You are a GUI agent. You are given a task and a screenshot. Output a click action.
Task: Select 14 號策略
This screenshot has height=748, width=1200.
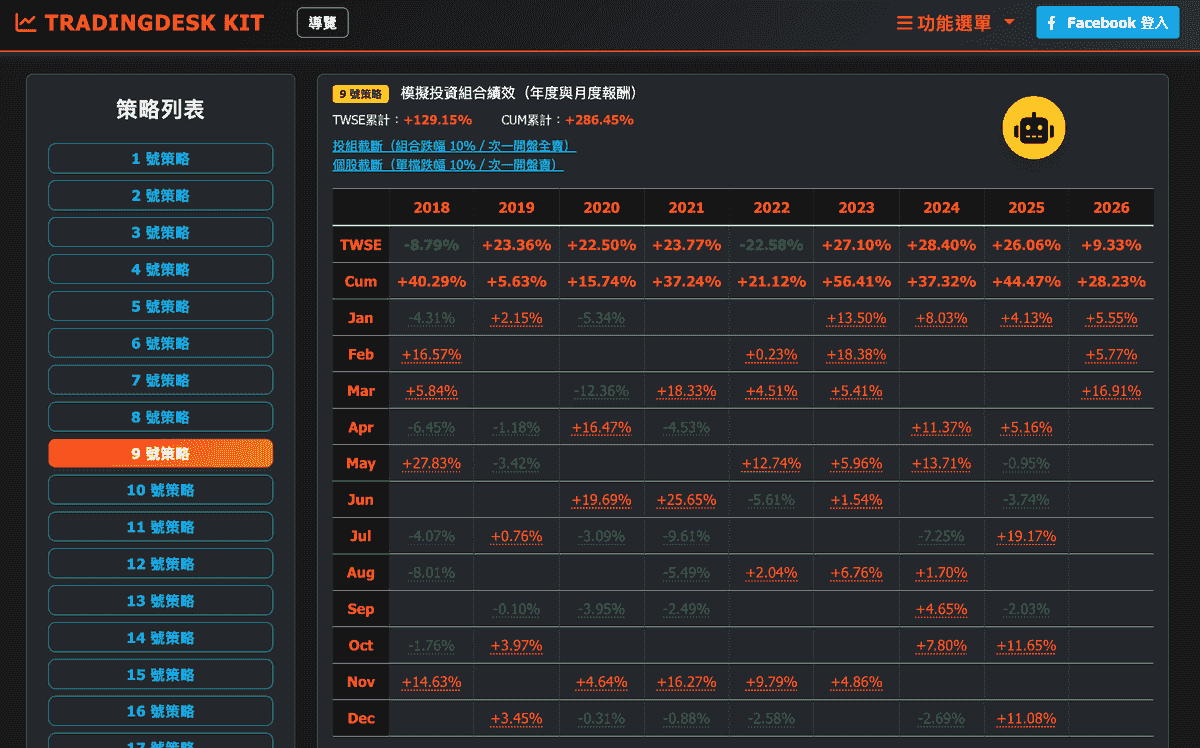pos(160,638)
